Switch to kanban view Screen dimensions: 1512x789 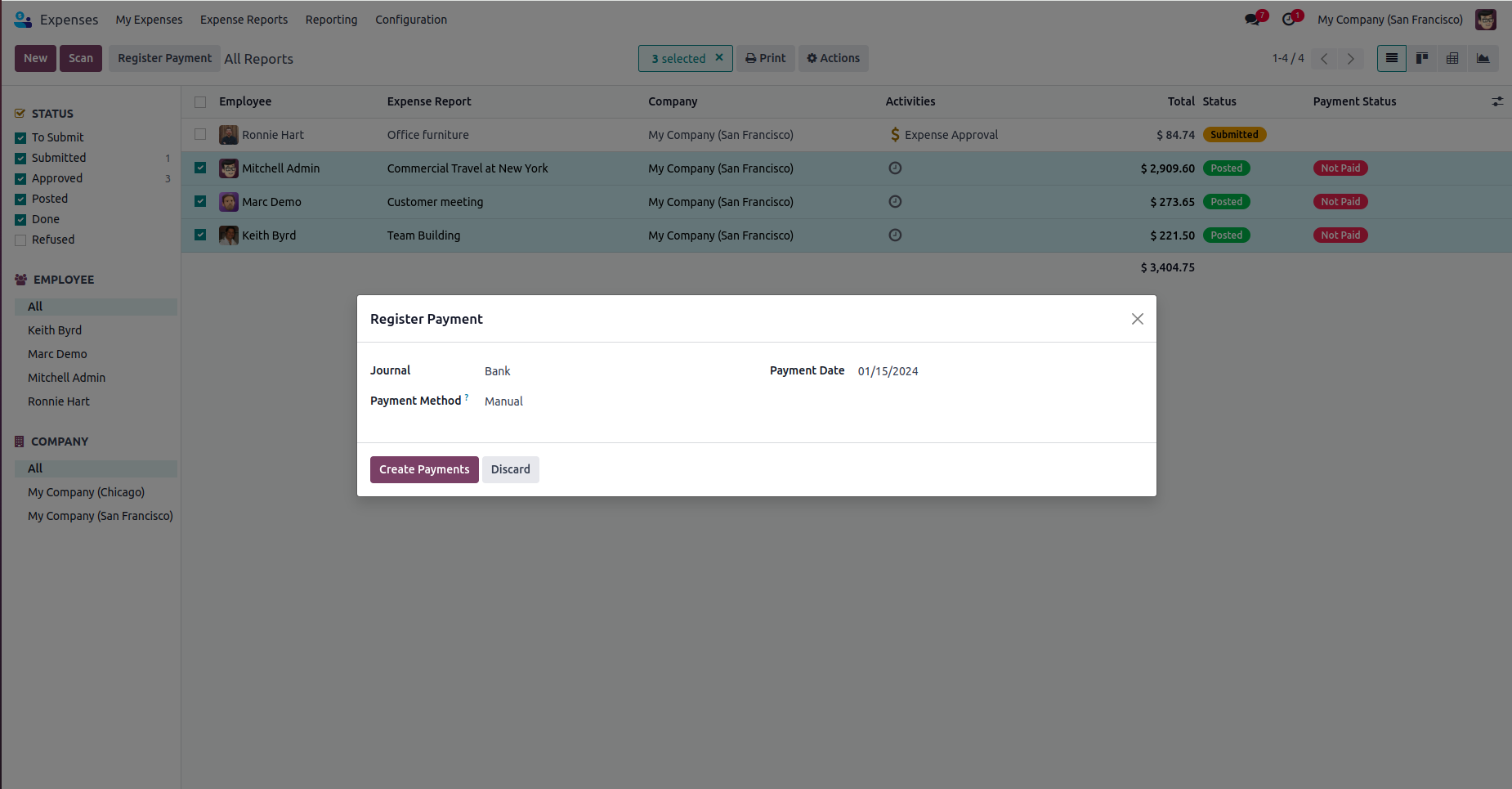tap(1422, 58)
